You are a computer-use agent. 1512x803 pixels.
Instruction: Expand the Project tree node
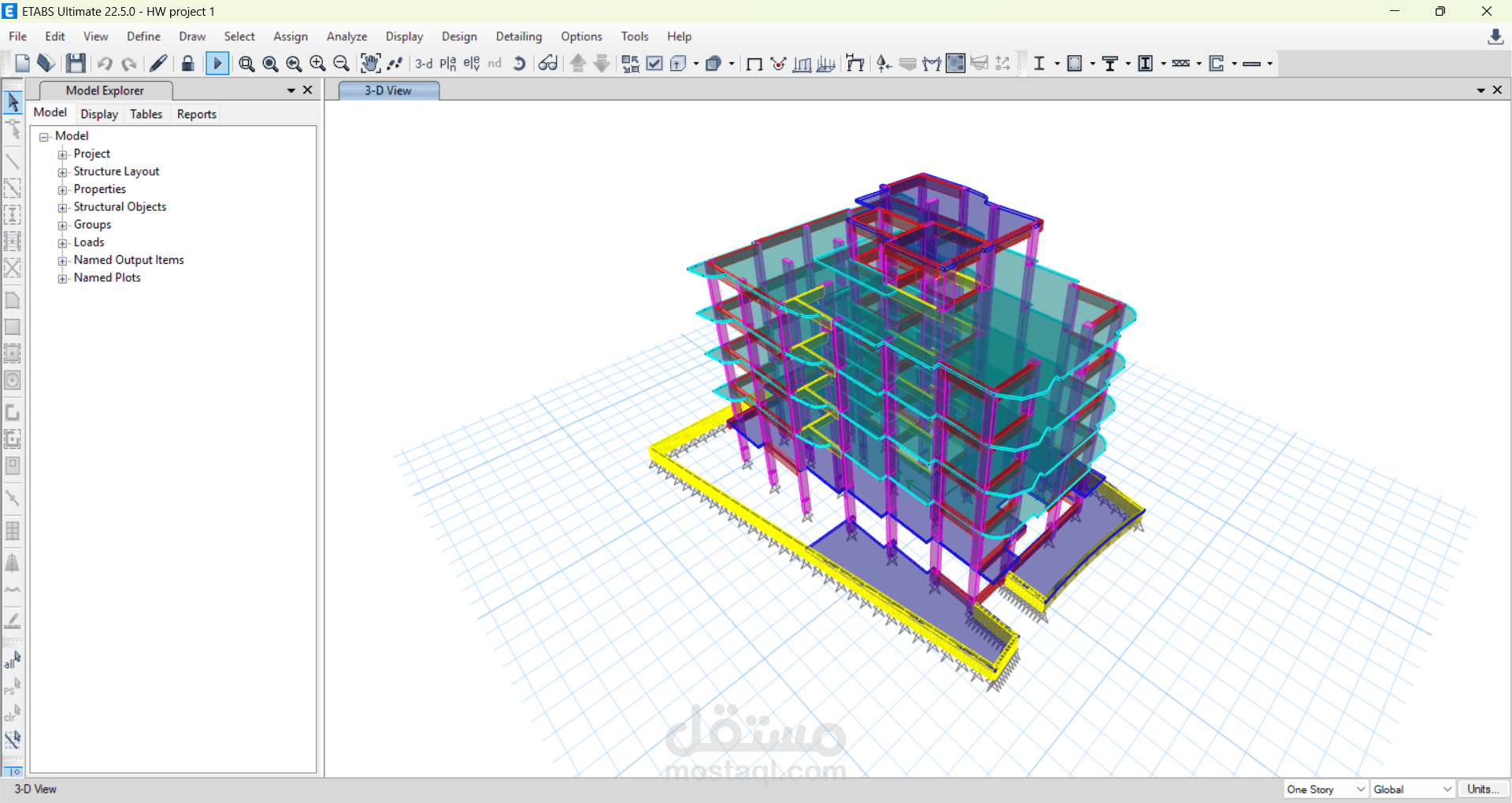[x=62, y=154]
